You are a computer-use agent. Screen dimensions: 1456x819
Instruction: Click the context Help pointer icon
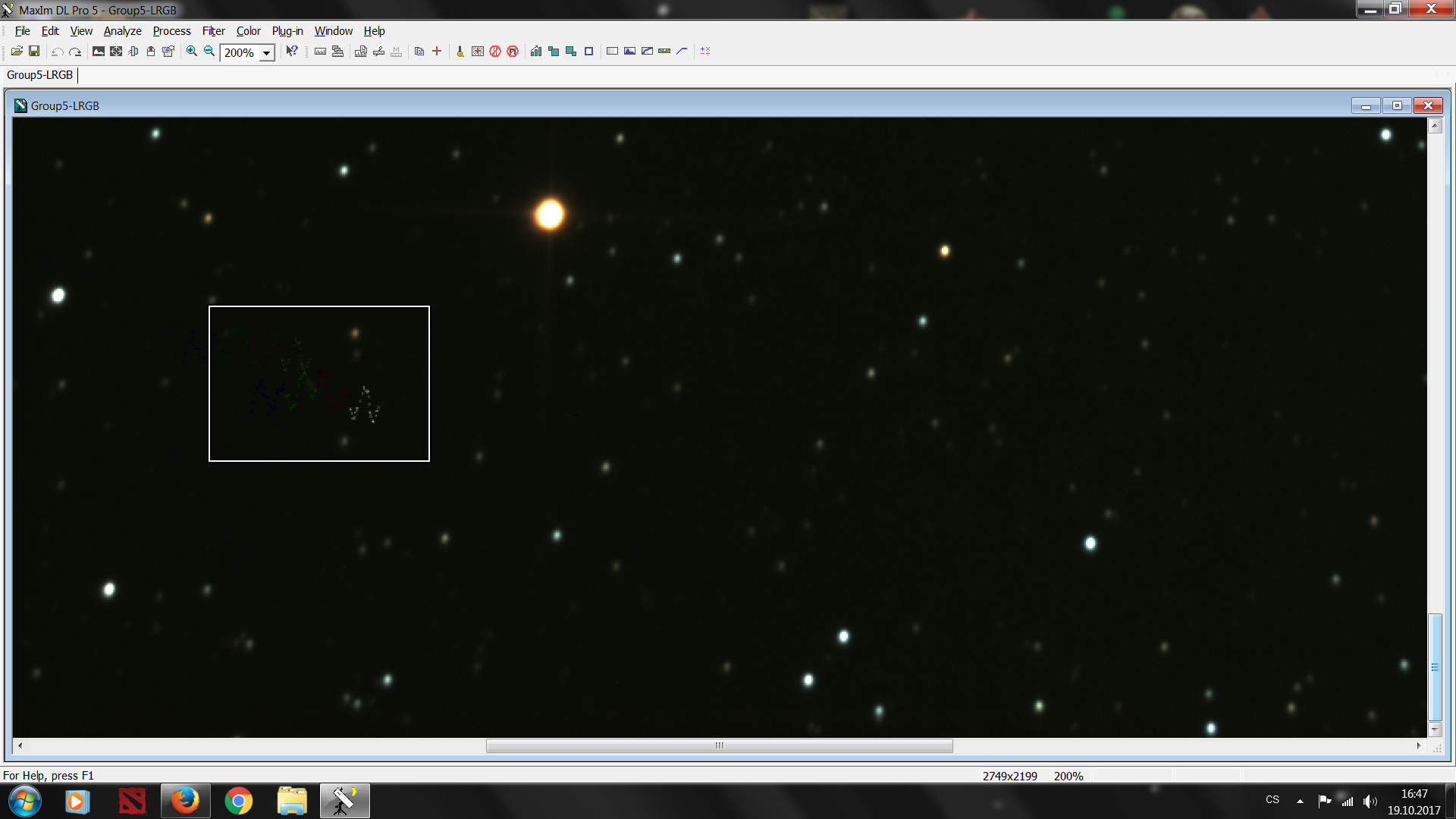point(292,51)
